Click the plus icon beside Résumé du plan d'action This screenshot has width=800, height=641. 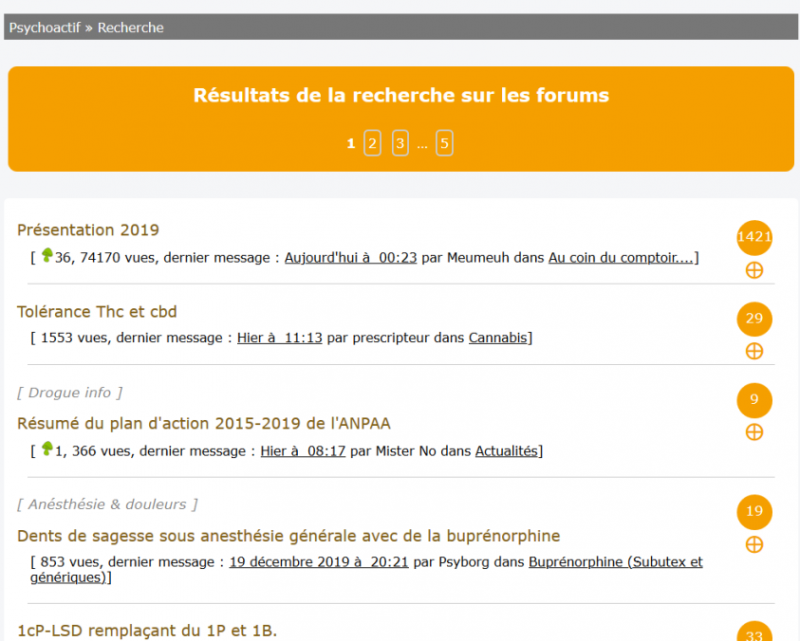[754, 432]
